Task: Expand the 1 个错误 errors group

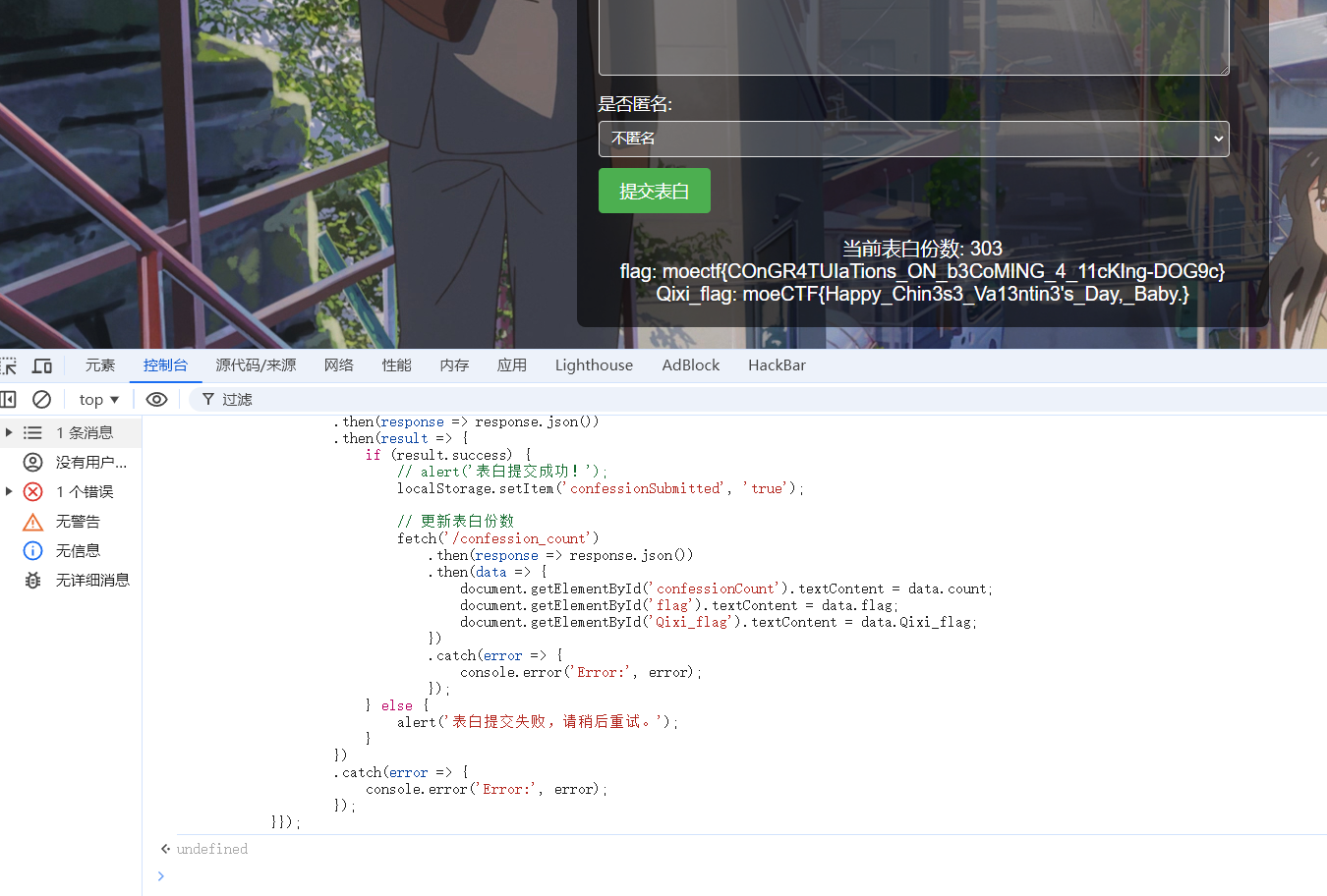Action: coord(9,491)
